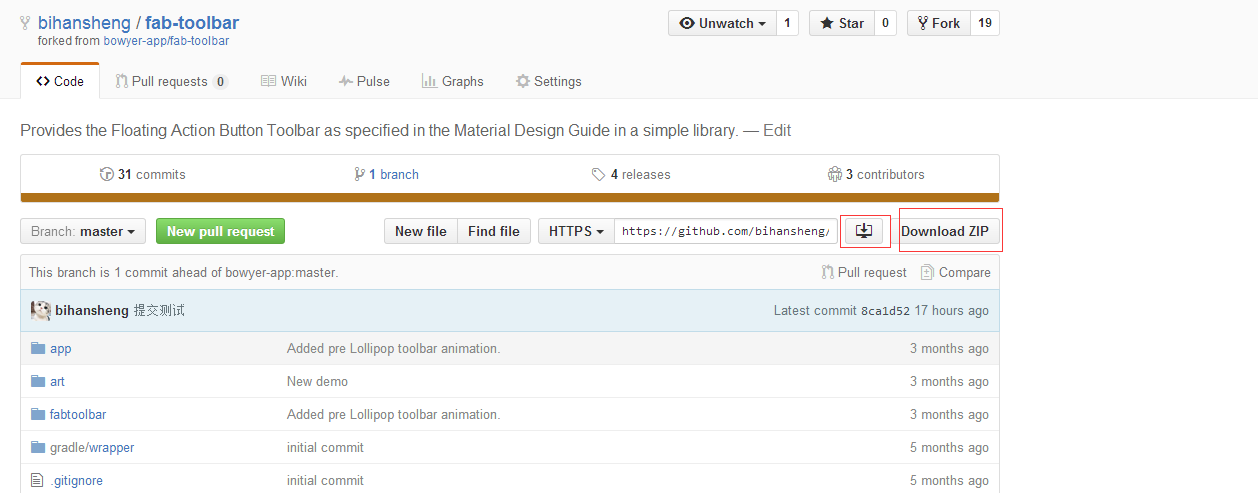
Task: Click the Pull requests counter badge 0
Action: click(x=220, y=82)
